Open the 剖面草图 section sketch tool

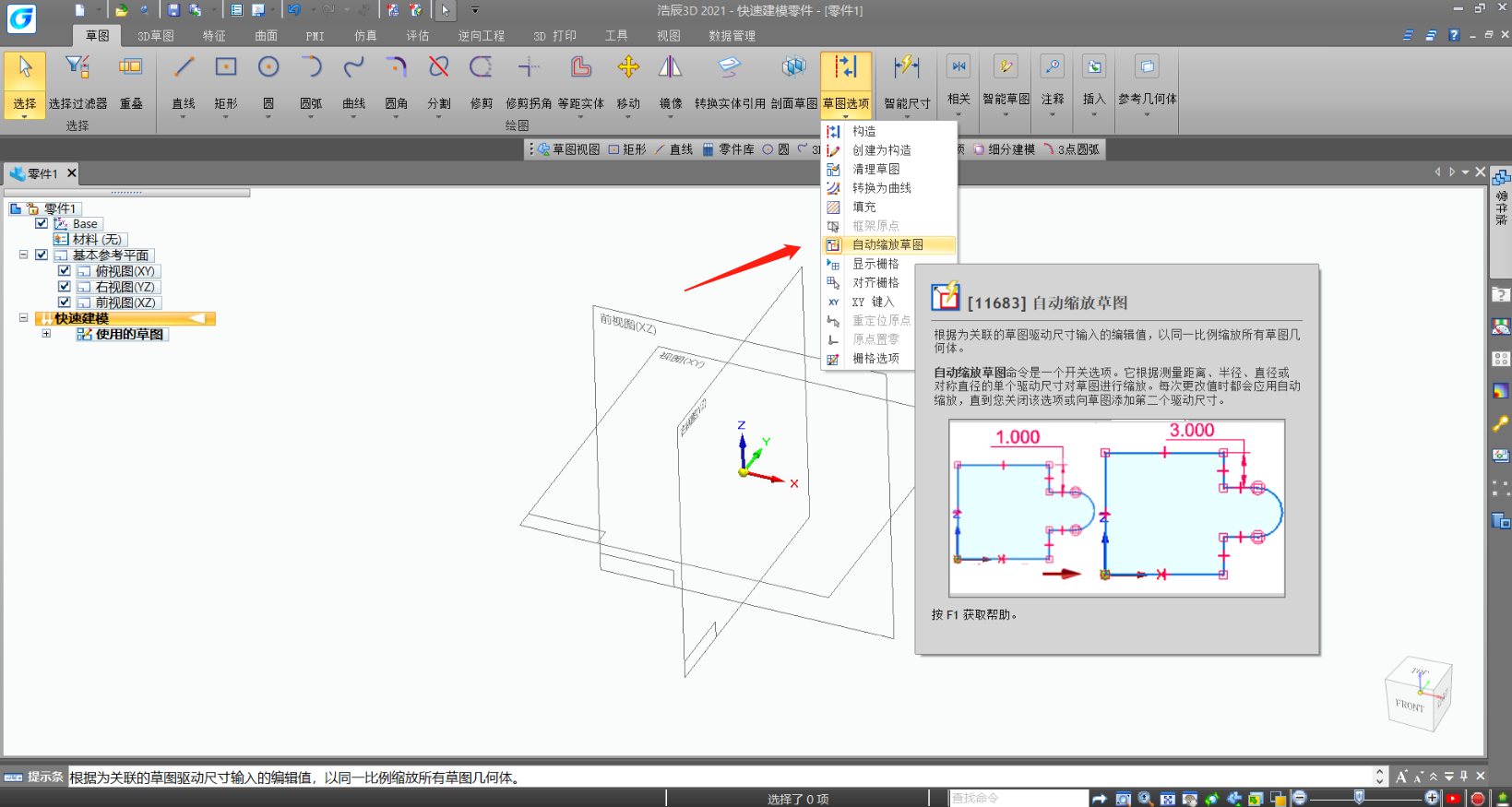pyautogui.click(x=794, y=83)
